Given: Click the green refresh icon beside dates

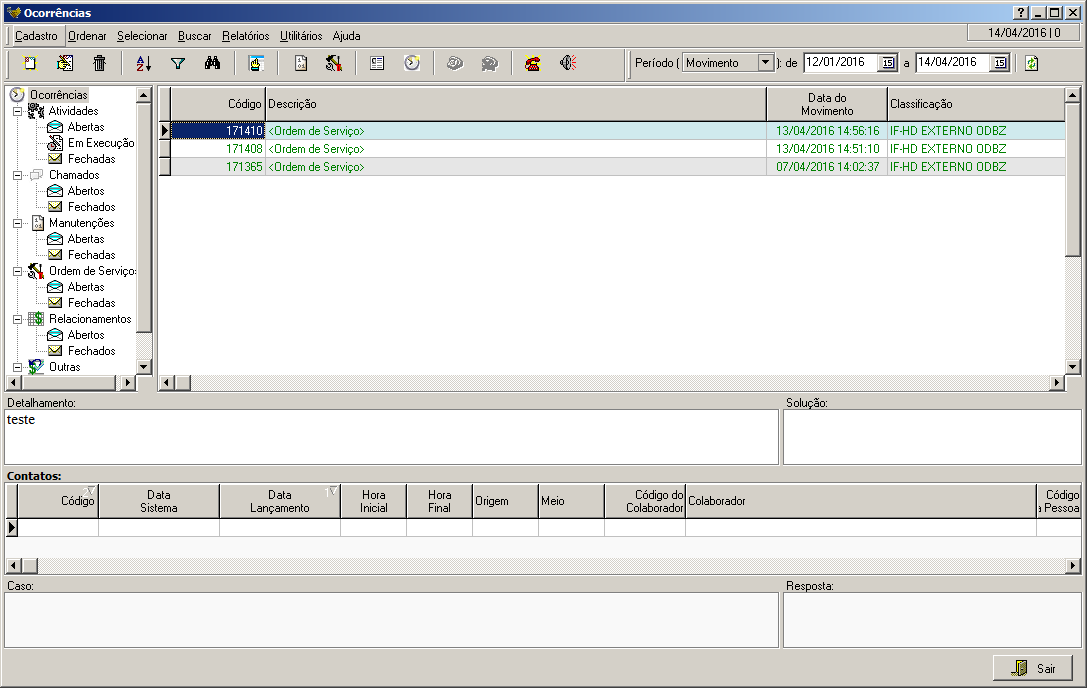Looking at the screenshot, I should (1031, 63).
